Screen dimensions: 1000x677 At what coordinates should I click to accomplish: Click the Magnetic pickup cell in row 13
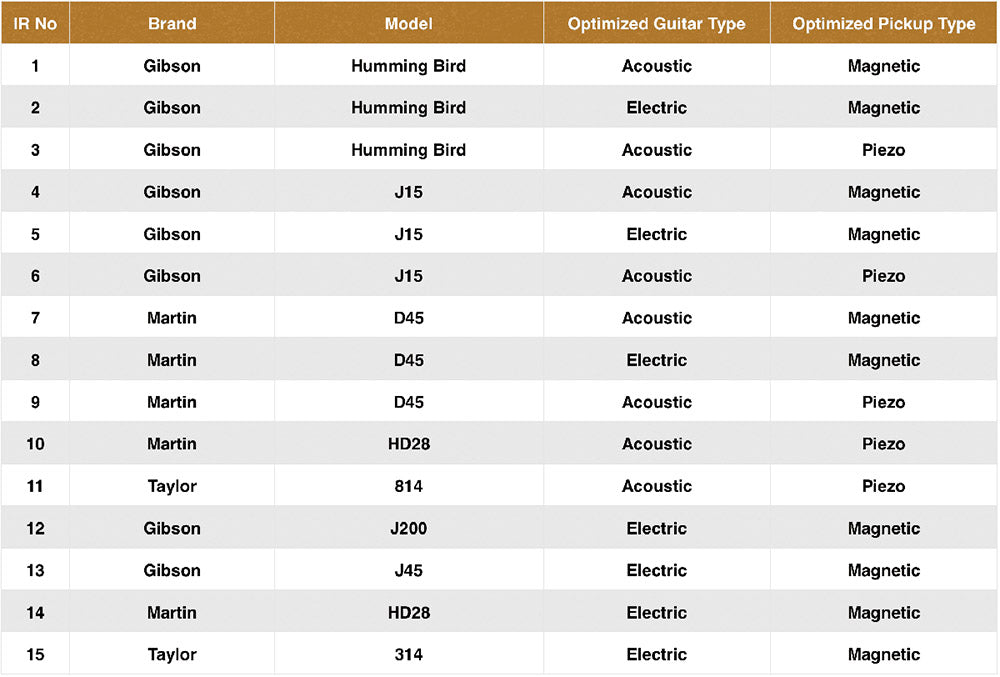(x=883, y=570)
